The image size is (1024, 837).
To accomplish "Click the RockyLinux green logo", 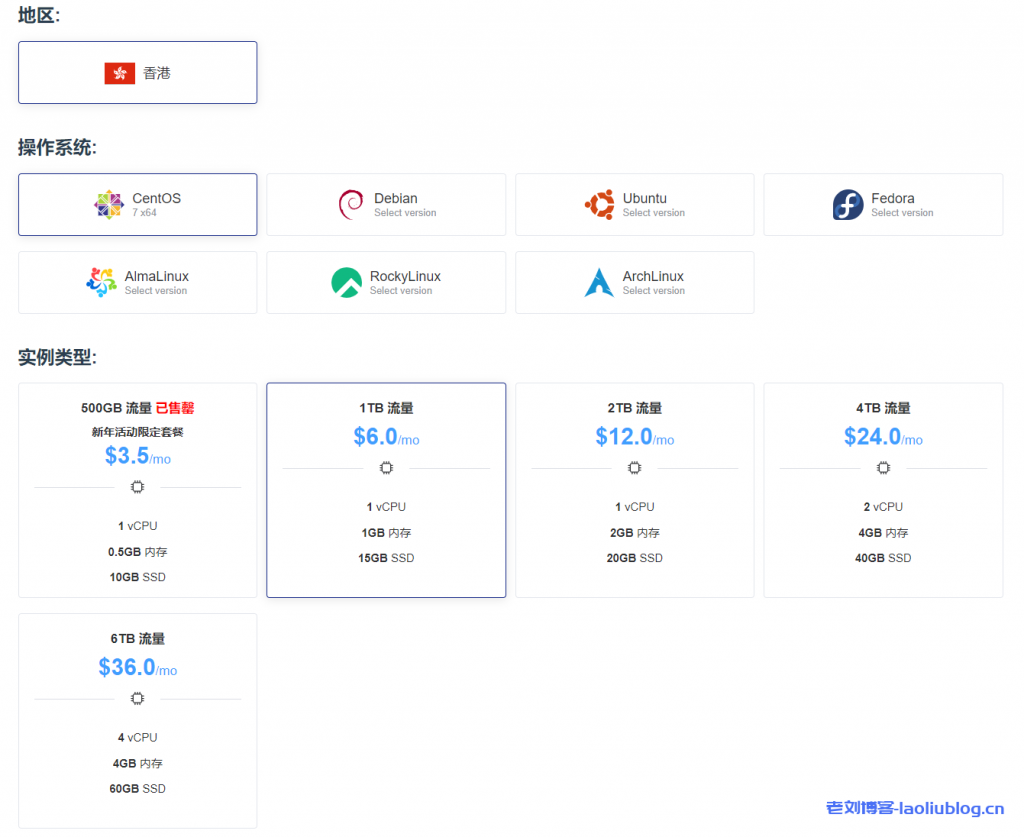I will 346,283.
